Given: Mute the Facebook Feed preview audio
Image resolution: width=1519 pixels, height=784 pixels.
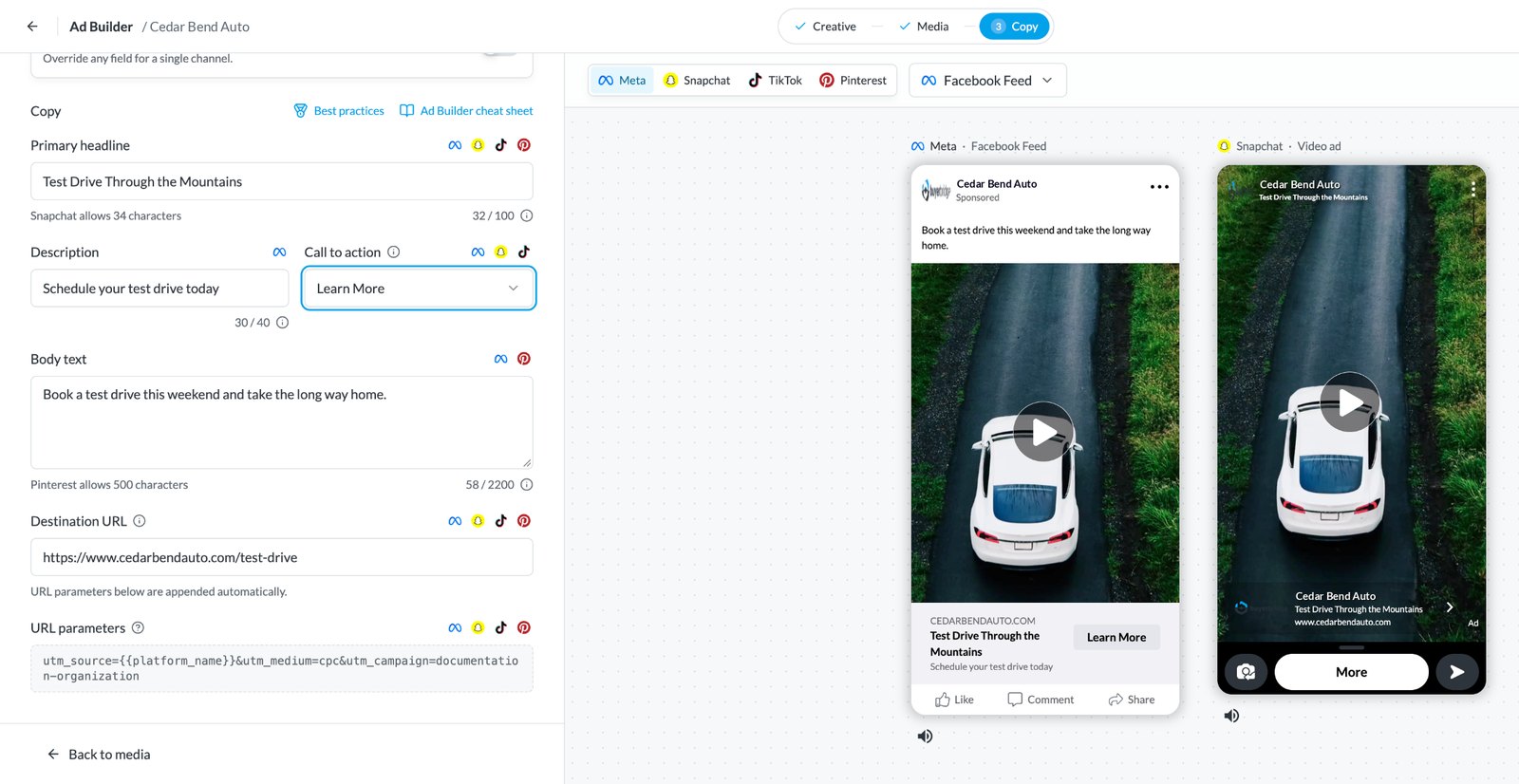Looking at the screenshot, I should click(x=925, y=737).
